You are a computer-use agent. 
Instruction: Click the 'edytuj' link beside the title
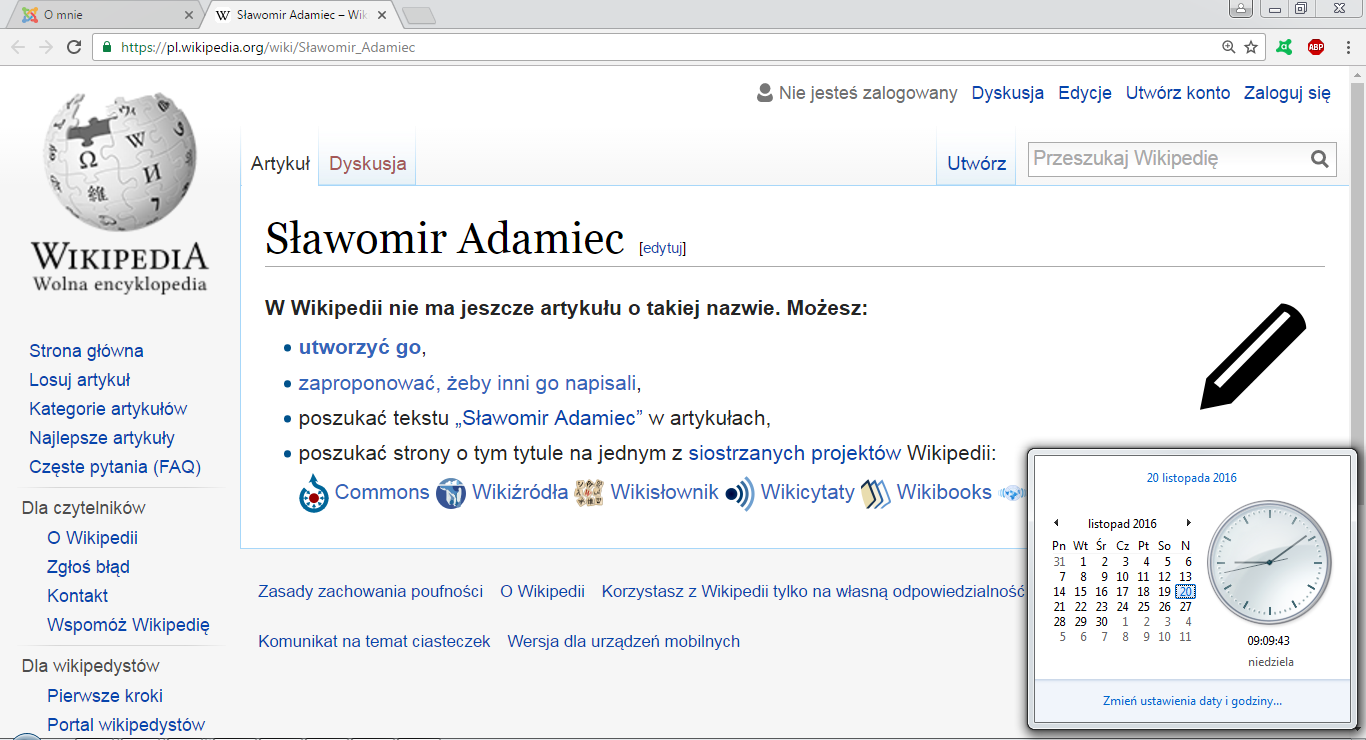662,248
